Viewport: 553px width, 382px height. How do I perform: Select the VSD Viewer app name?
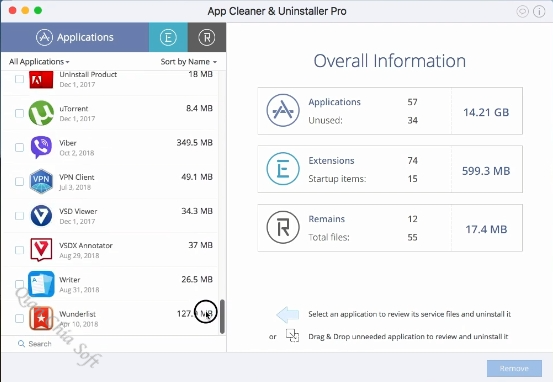[78, 211]
